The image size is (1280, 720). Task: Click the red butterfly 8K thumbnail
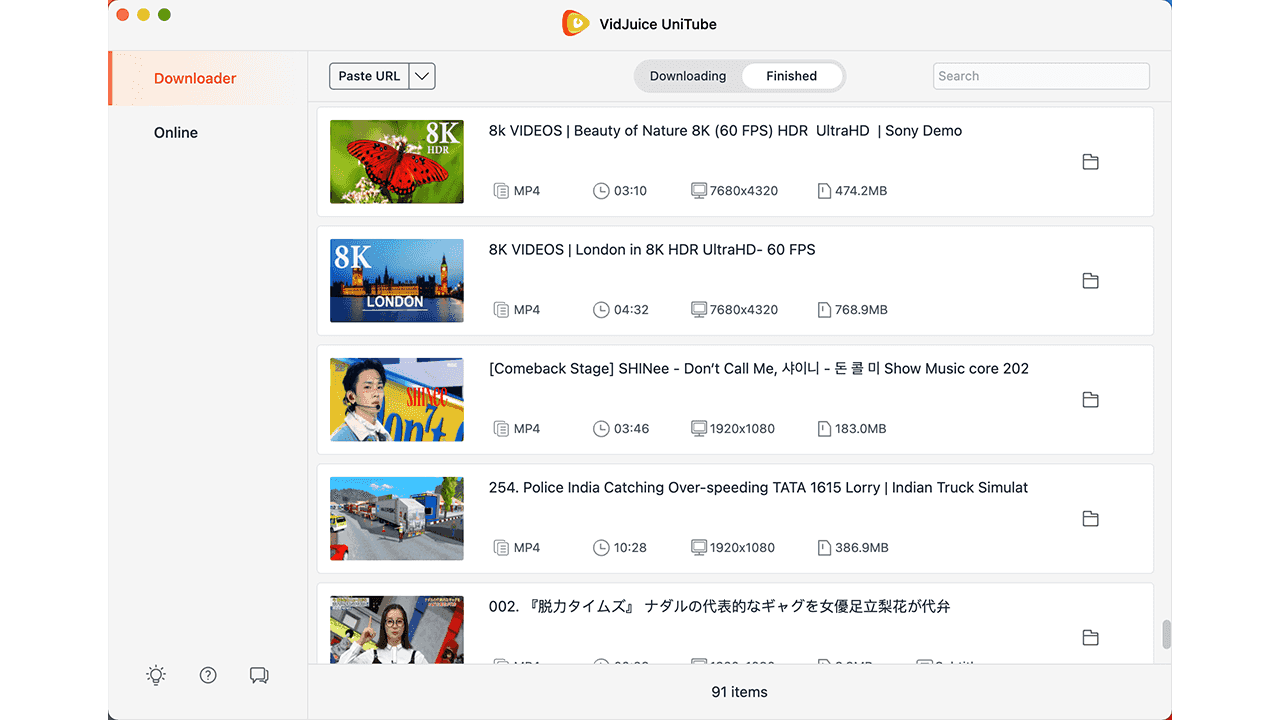coord(397,162)
